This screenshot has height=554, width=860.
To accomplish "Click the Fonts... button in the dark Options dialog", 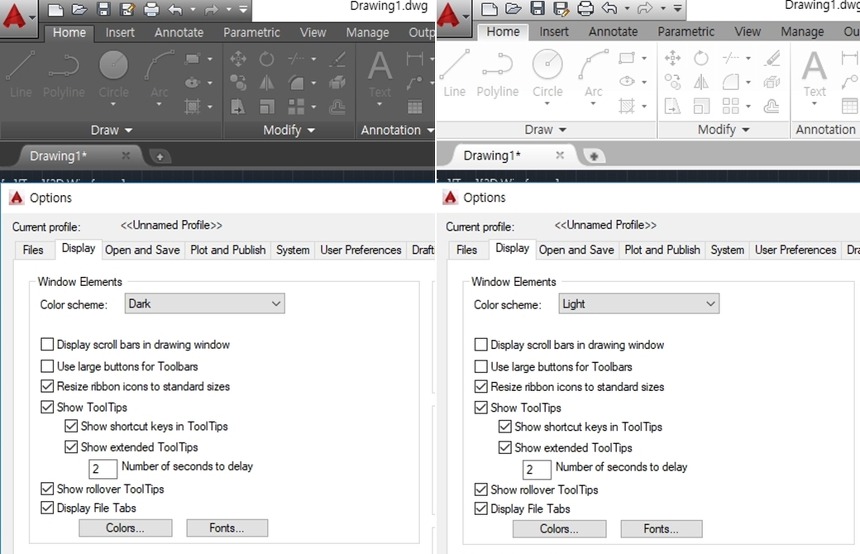I will click(227, 528).
